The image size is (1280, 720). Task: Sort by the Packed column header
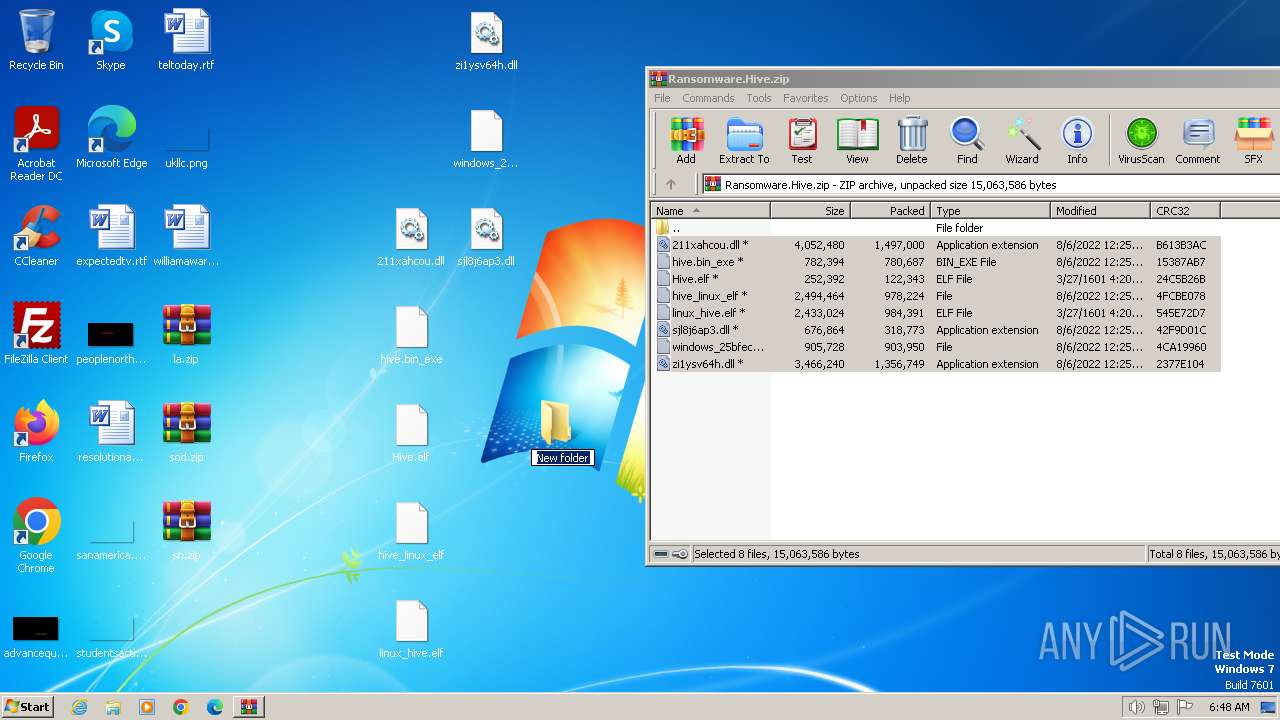[890, 211]
